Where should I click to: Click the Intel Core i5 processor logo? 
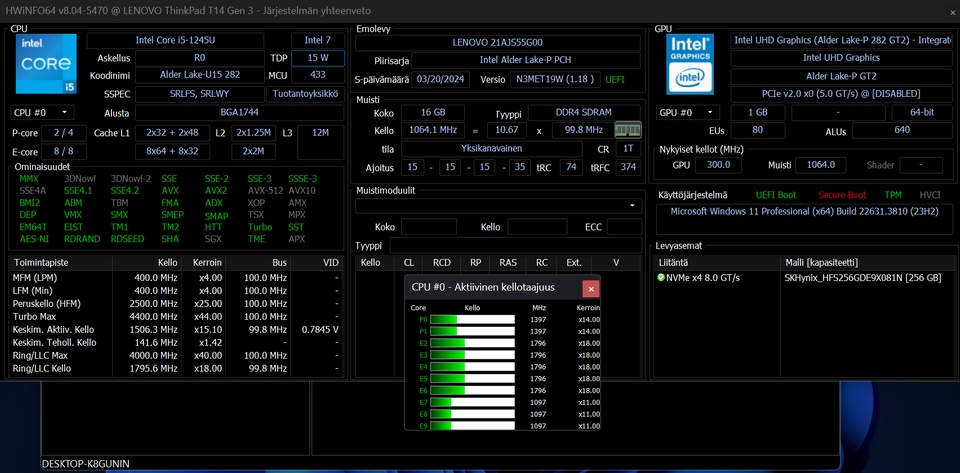click(43, 64)
